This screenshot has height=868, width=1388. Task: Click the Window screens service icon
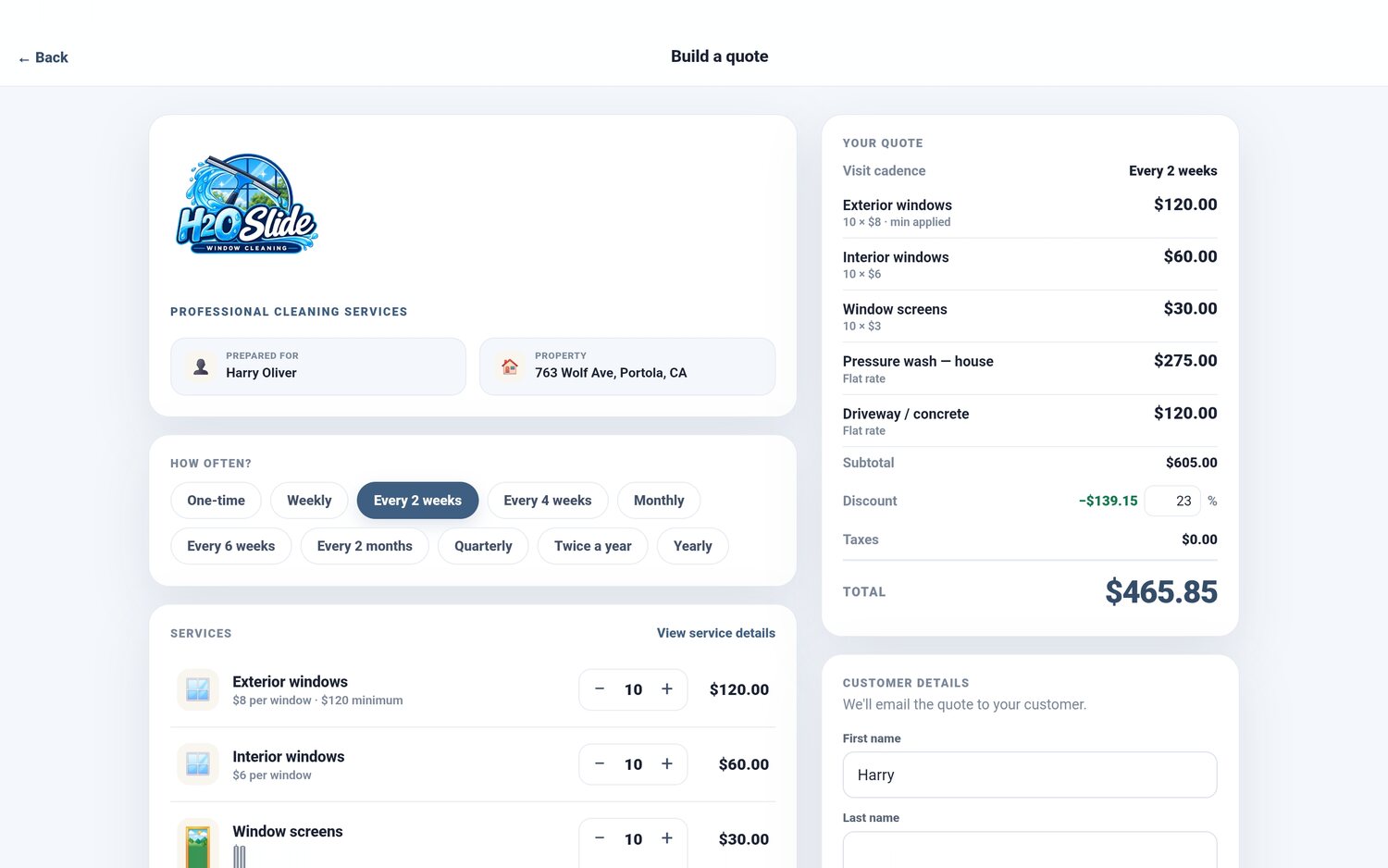(x=198, y=843)
